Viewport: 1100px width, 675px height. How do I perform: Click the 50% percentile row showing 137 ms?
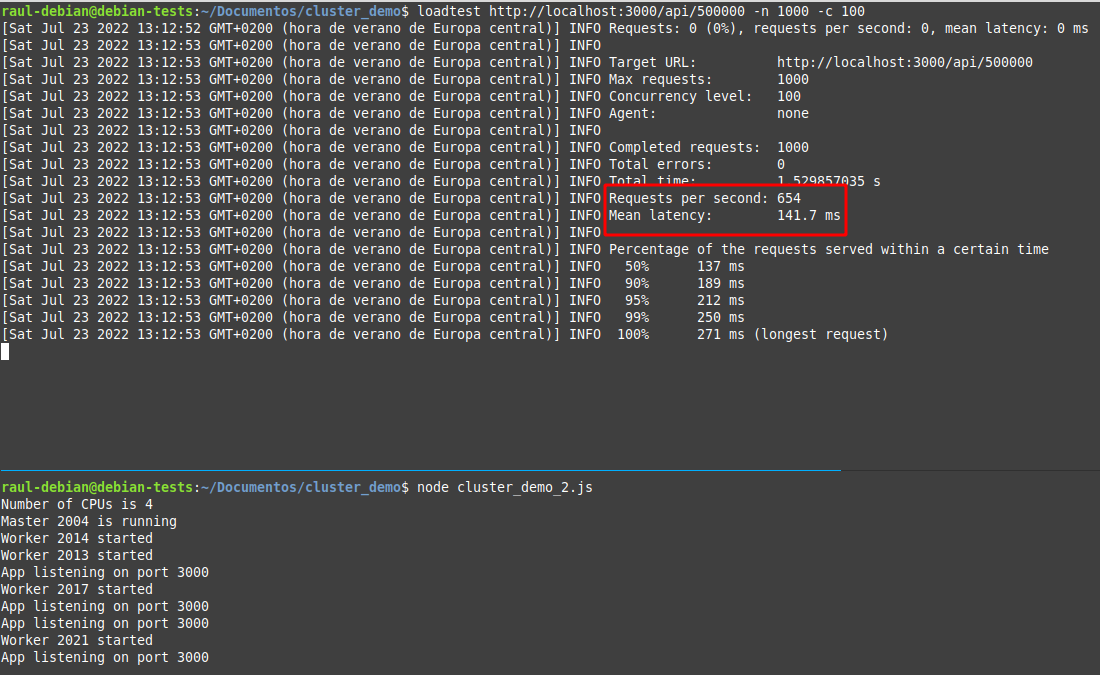click(684, 266)
